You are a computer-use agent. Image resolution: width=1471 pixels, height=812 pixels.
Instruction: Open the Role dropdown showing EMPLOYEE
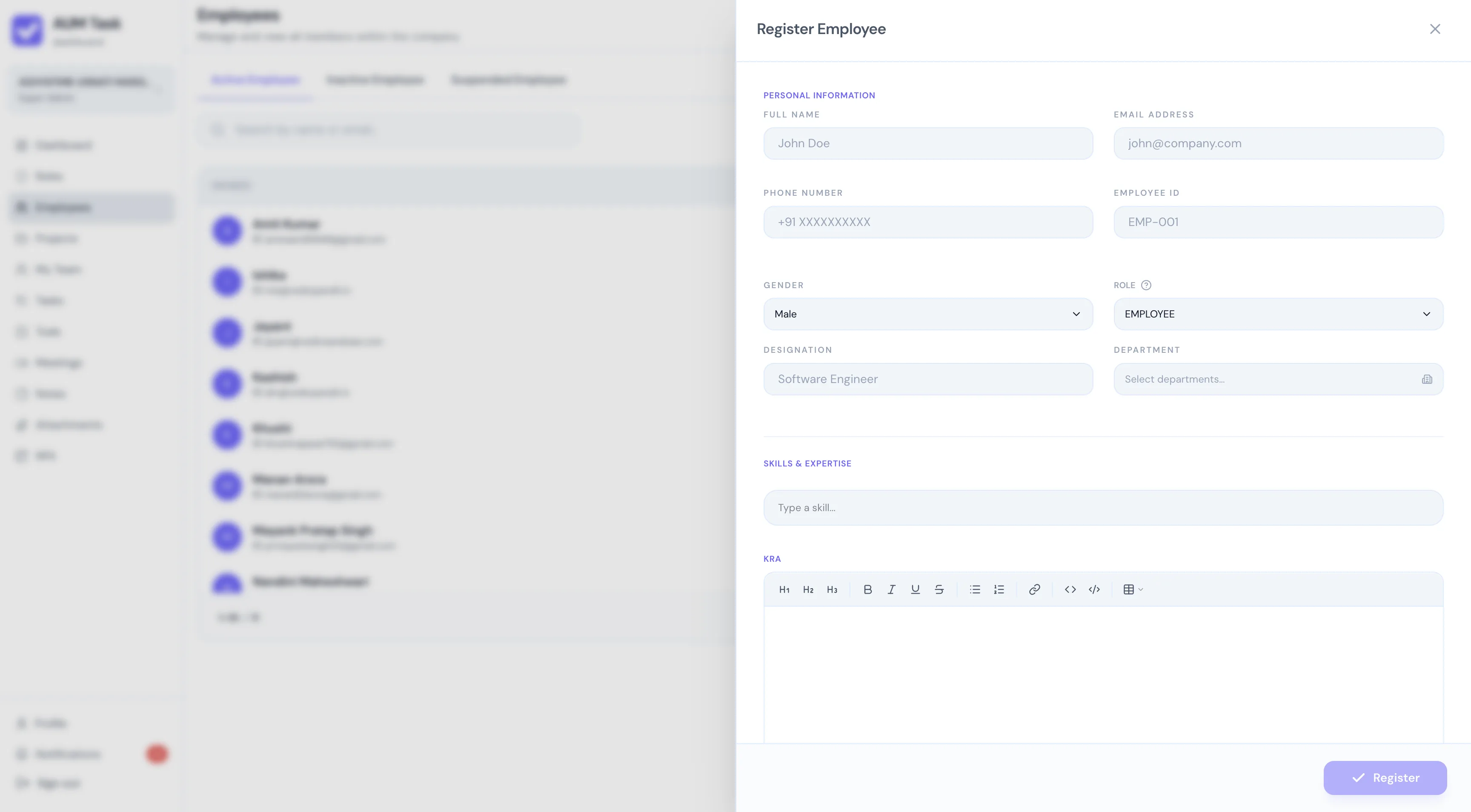[x=1279, y=314]
